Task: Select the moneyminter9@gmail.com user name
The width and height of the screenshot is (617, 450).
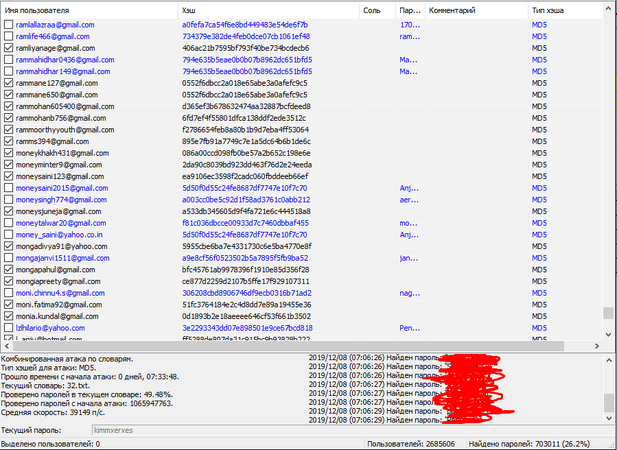Action: pos(59,165)
